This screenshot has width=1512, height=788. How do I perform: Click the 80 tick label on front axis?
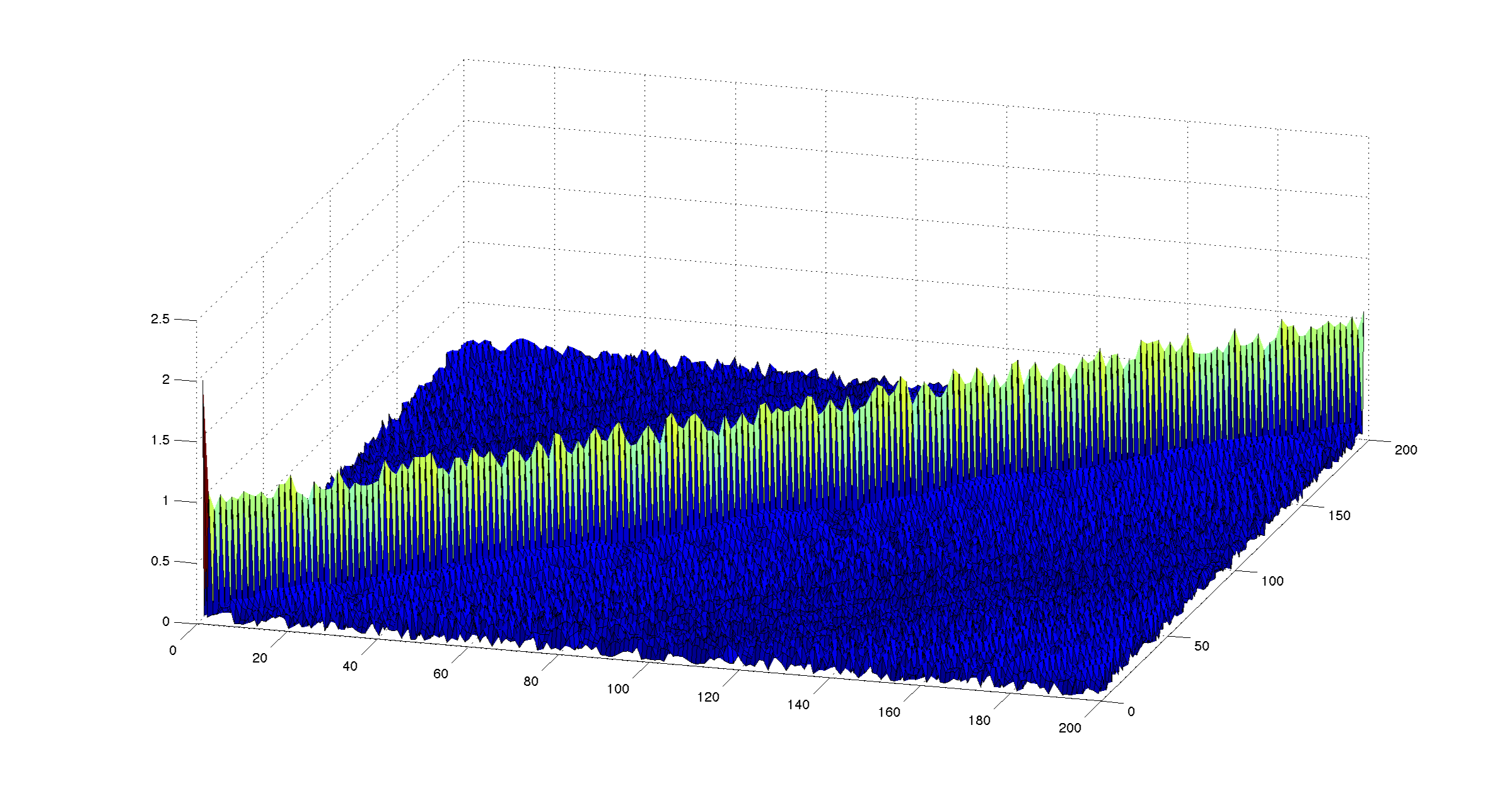click(531, 681)
